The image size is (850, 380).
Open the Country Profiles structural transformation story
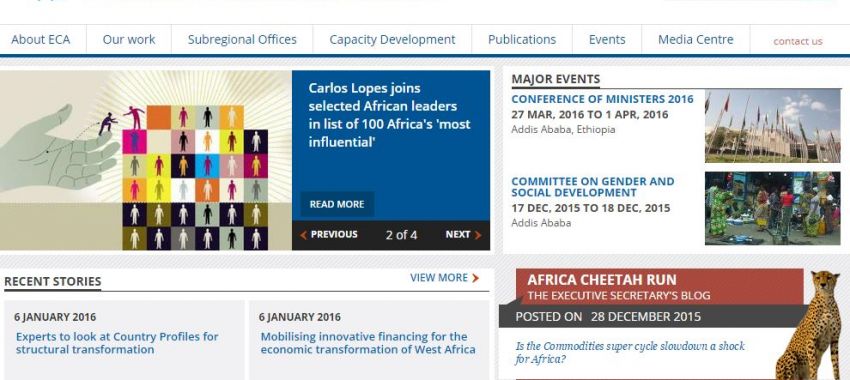[117, 343]
